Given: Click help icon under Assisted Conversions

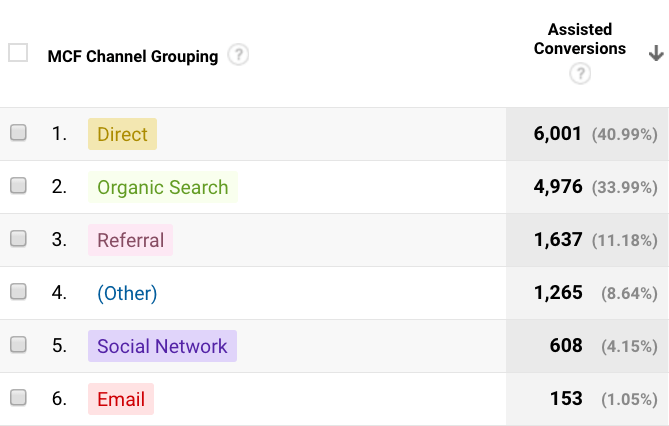Looking at the screenshot, I should pos(580,74).
